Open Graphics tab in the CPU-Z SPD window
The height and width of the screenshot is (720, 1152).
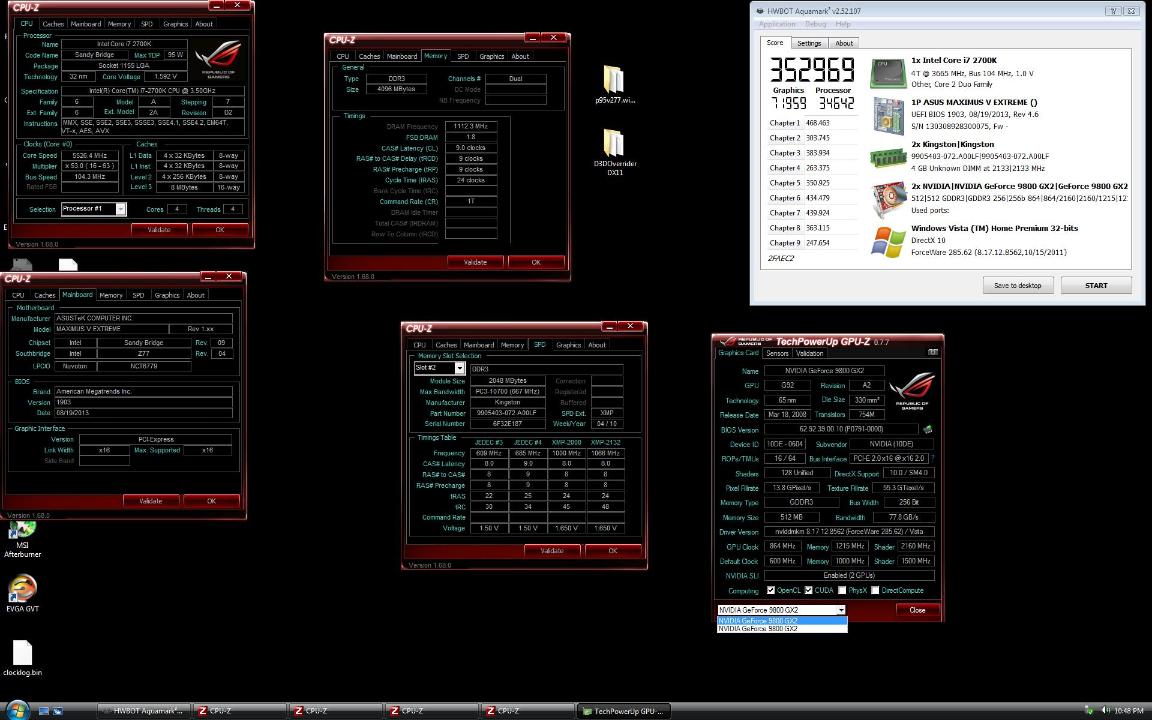(x=569, y=345)
